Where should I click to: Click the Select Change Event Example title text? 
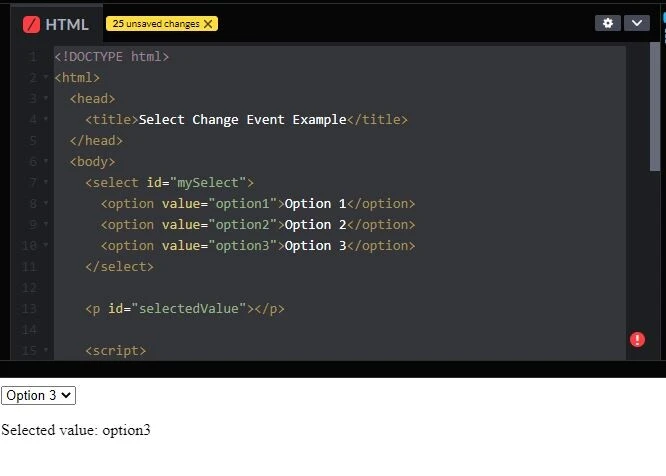click(242, 120)
